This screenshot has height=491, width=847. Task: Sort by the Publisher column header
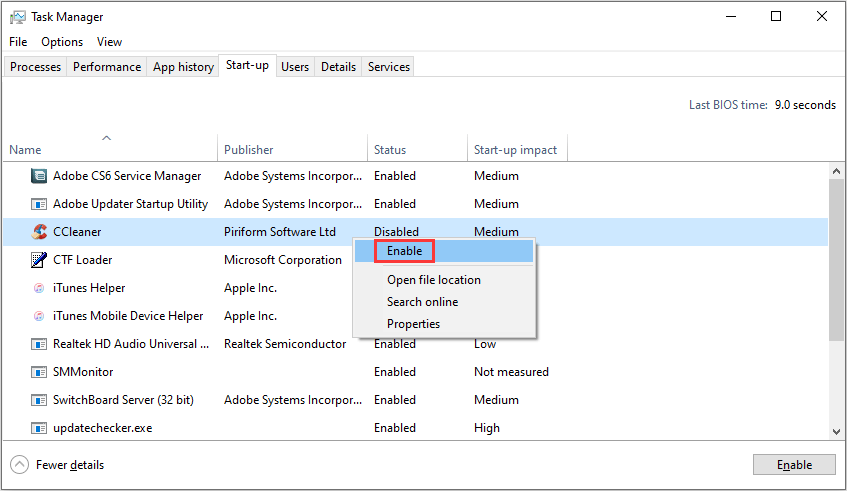click(x=292, y=147)
